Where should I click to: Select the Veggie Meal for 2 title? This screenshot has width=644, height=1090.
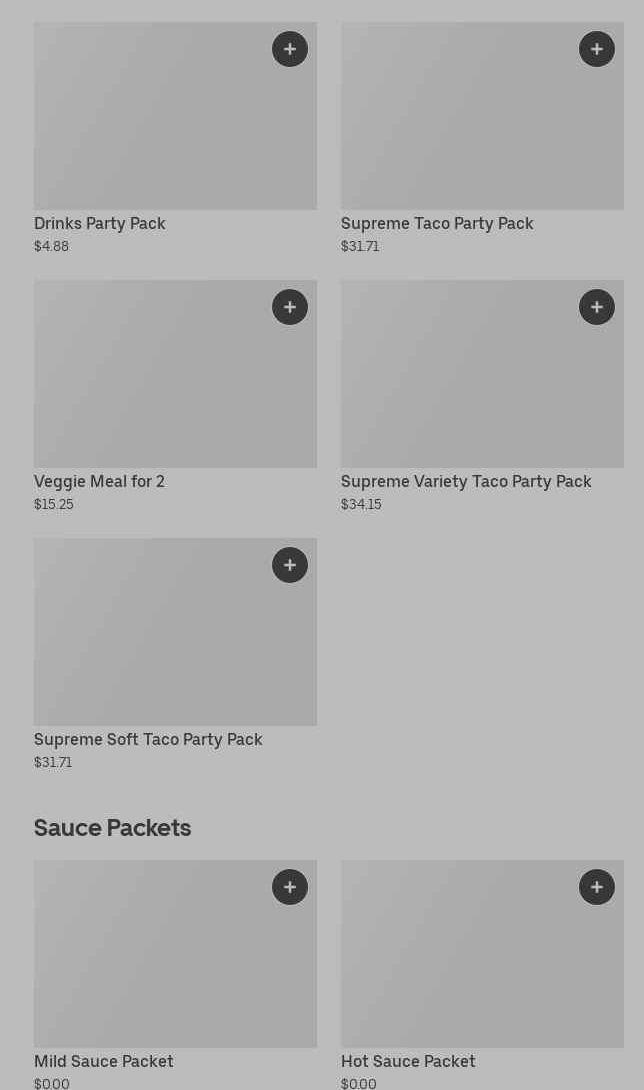coord(100,481)
